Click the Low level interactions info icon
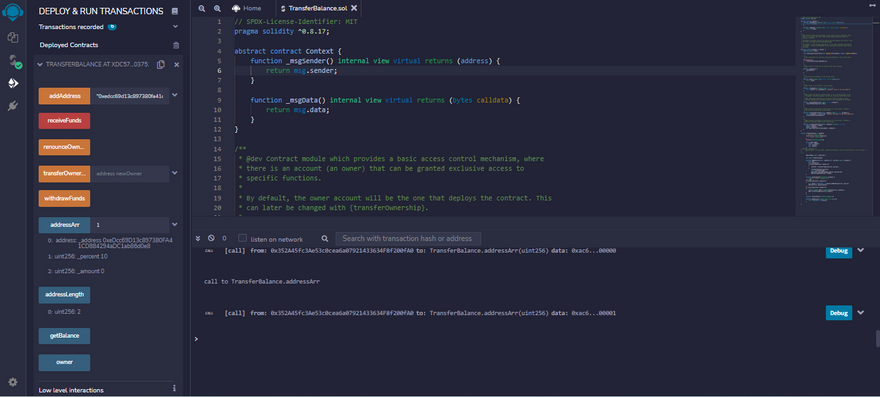The width and height of the screenshot is (880, 397). [175, 388]
